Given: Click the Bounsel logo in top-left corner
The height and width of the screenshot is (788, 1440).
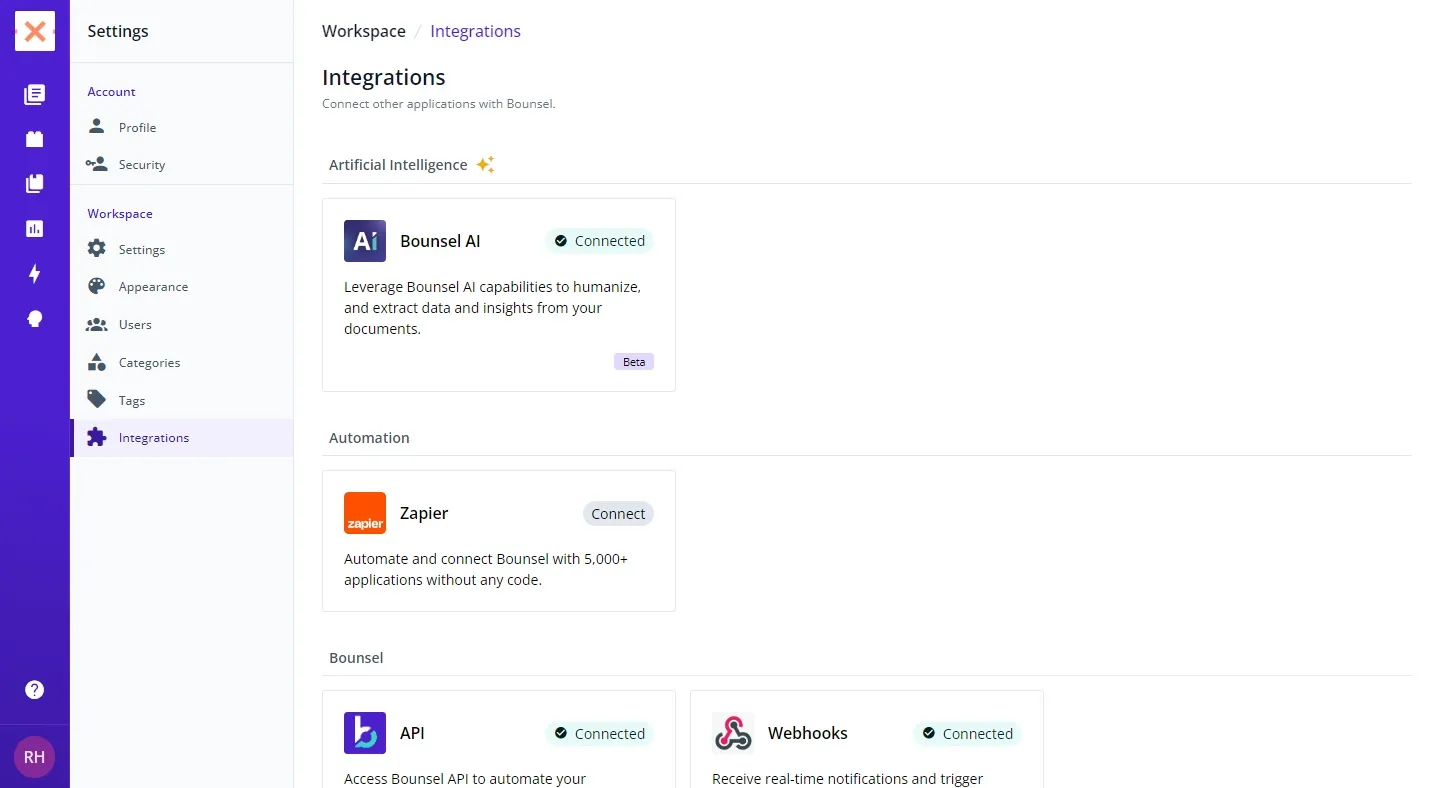Looking at the screenshot, I should 35,32.
